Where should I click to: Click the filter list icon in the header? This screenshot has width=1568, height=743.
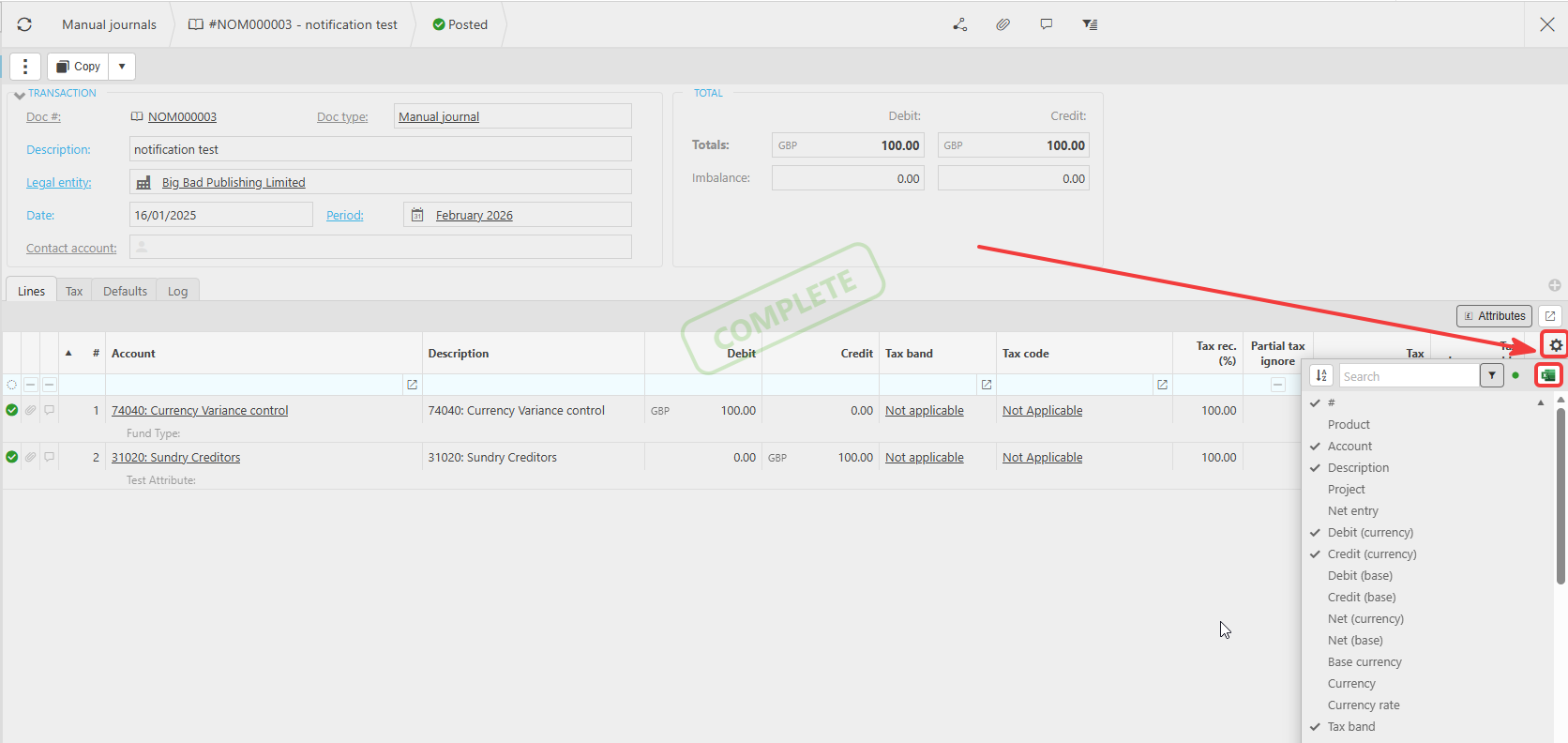pos(1090,24)
